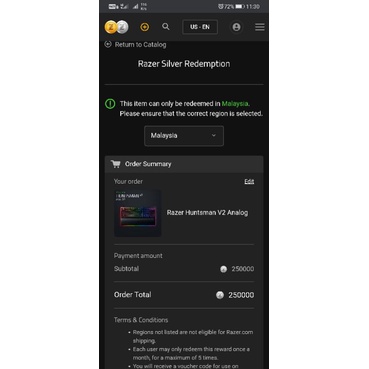Select the Subtotal value 250000

click(x=243, y=269)
